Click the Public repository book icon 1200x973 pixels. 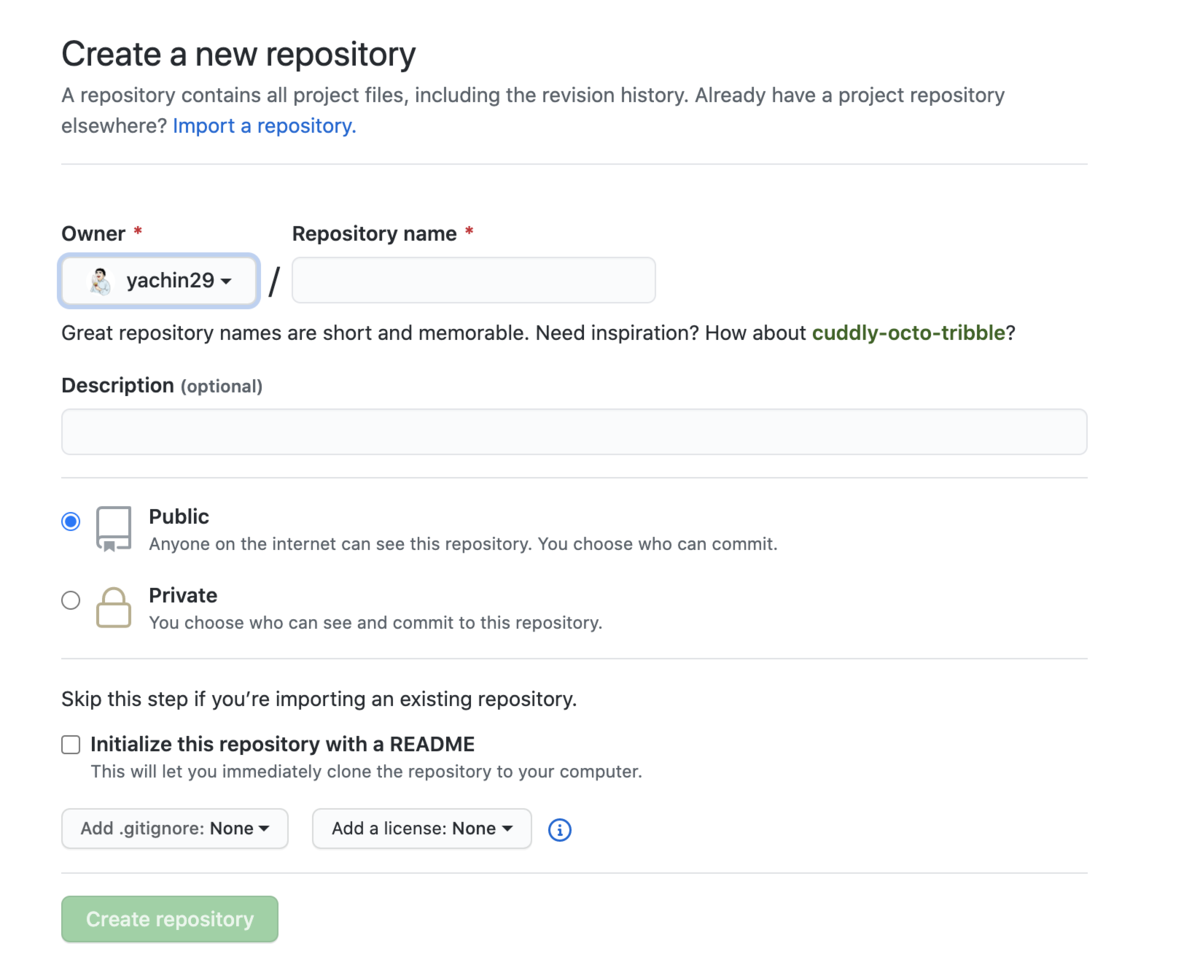113,528
